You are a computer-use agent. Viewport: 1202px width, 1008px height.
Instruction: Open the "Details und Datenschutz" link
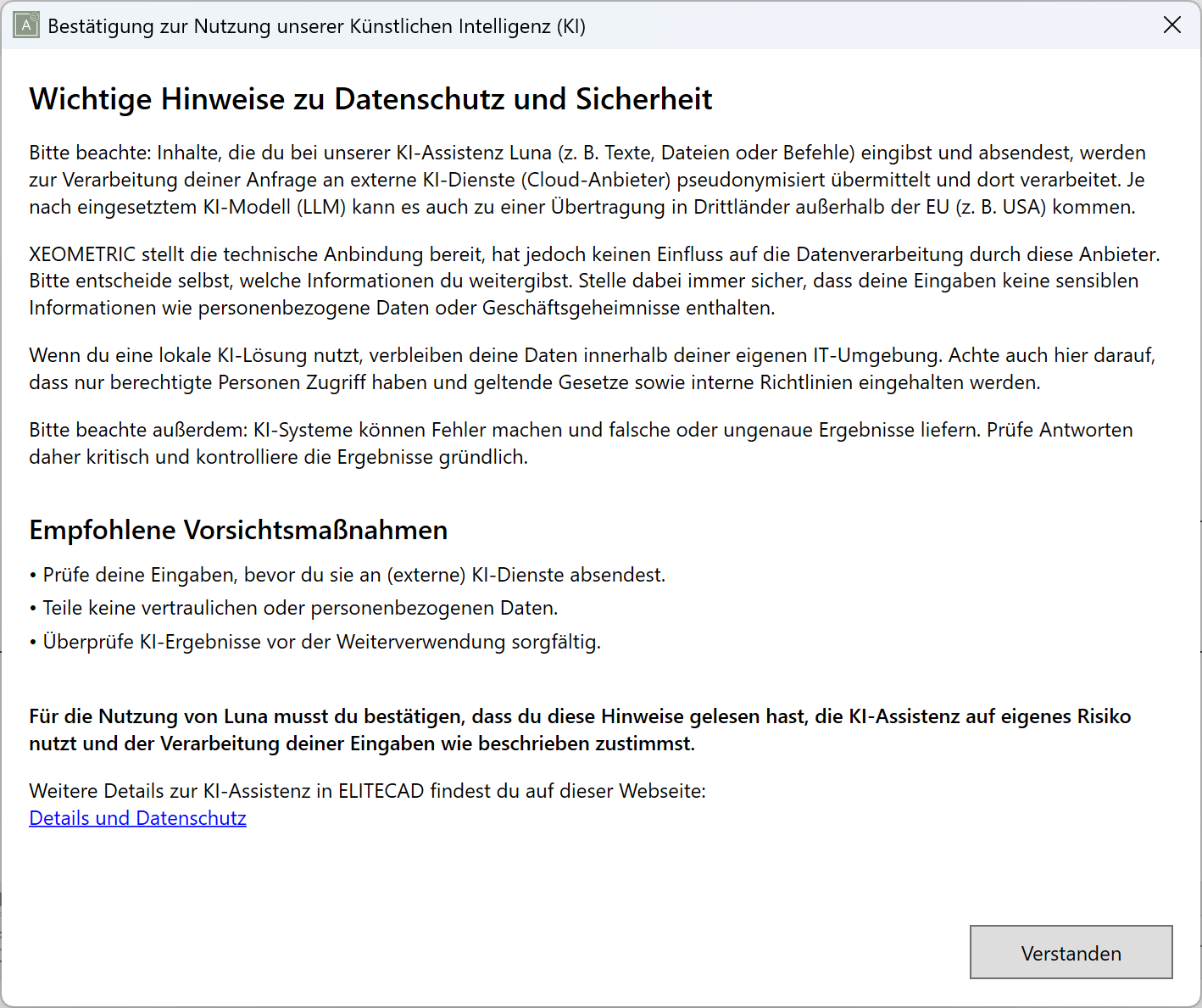coord(137,818)
